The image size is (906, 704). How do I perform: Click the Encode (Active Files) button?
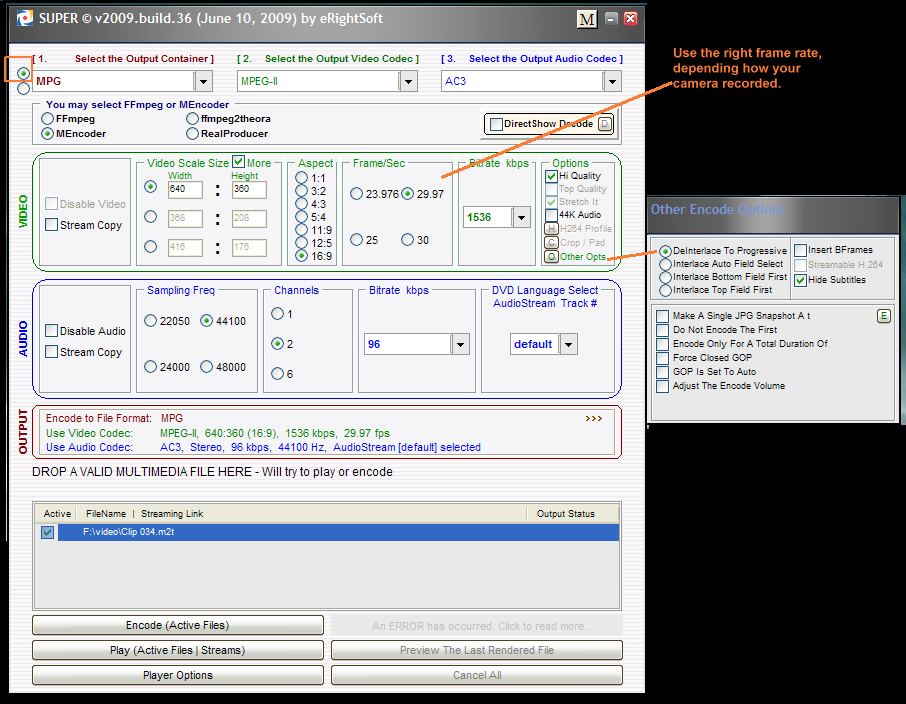coord(178,625)
